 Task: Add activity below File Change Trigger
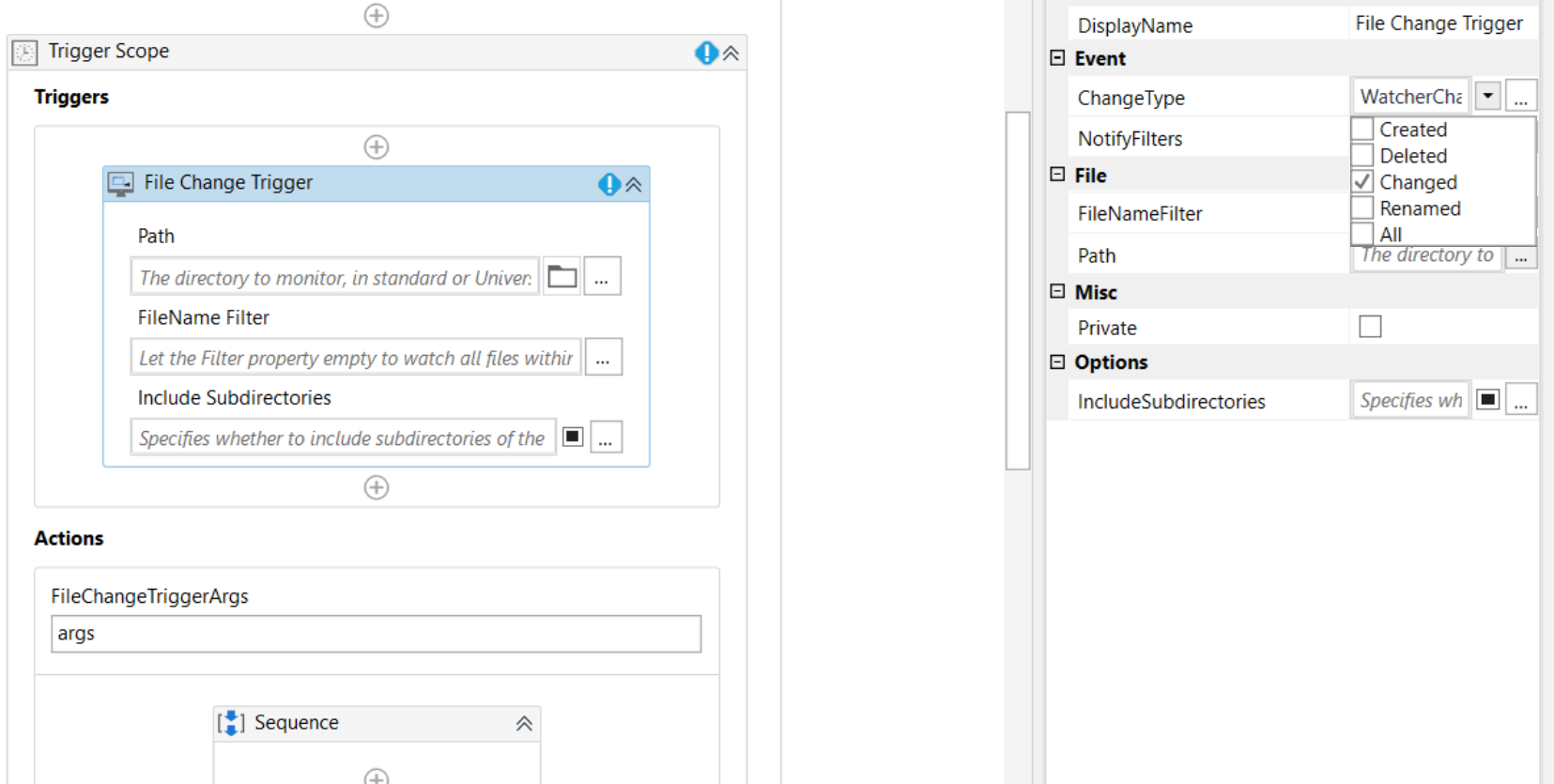coord(377,487)
